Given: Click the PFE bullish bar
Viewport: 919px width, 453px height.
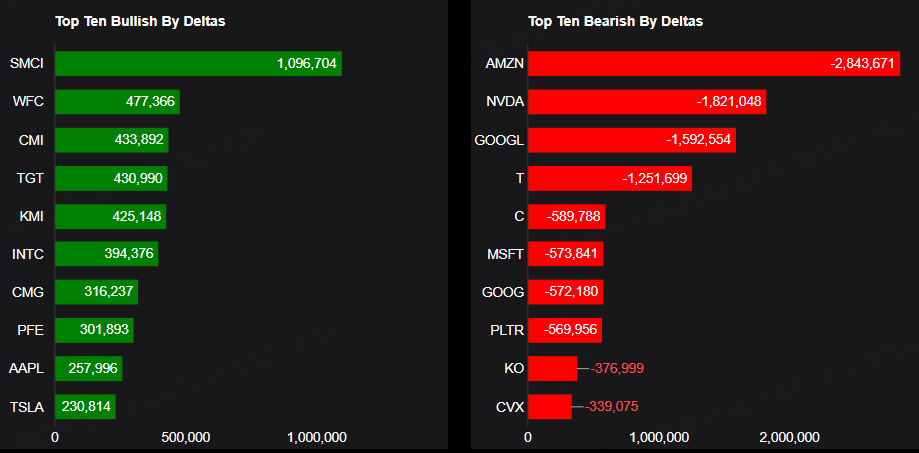Looking at the screenshot, I should click(x=94, y=329).
